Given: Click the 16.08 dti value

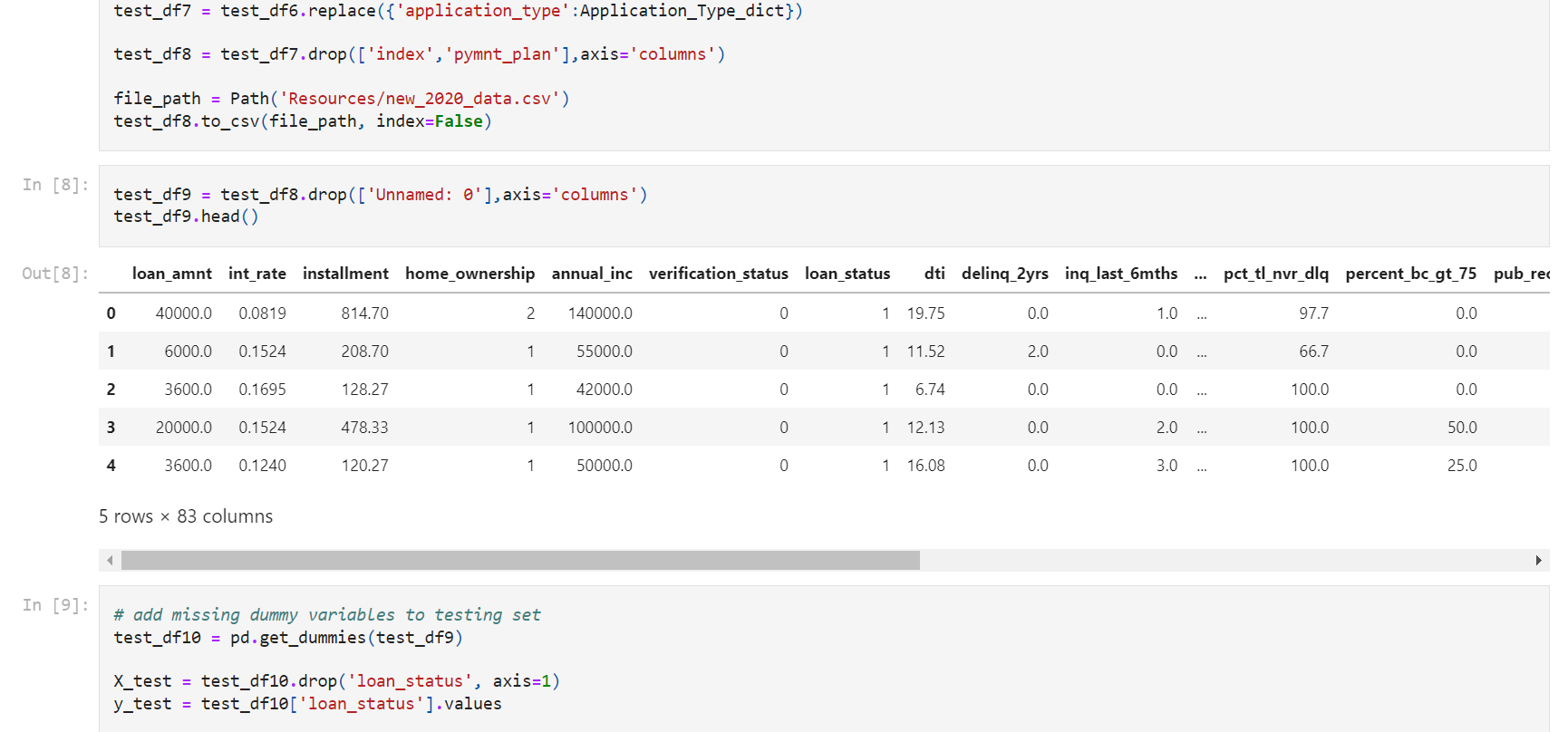Looking at the screenshot, I should point(926,466).
